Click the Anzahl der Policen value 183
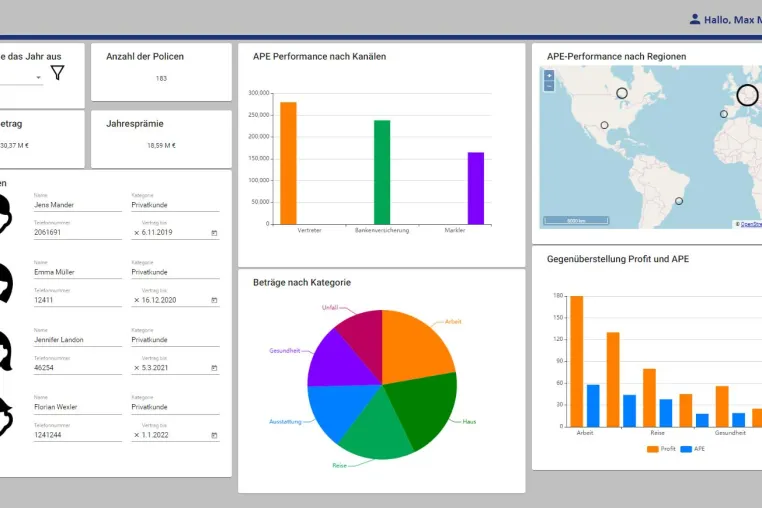This screenshot has height=508, width=762. click(x=161, y=78)
